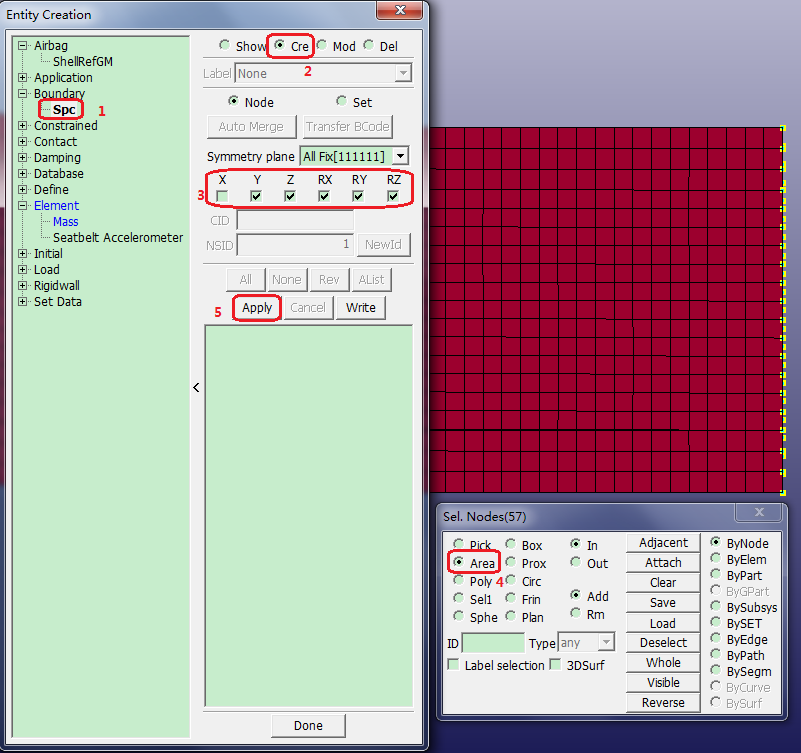This screenshot has height=753, width=801.
Task: Toggle the Label selection checkbox
Action: coord(454,665)
